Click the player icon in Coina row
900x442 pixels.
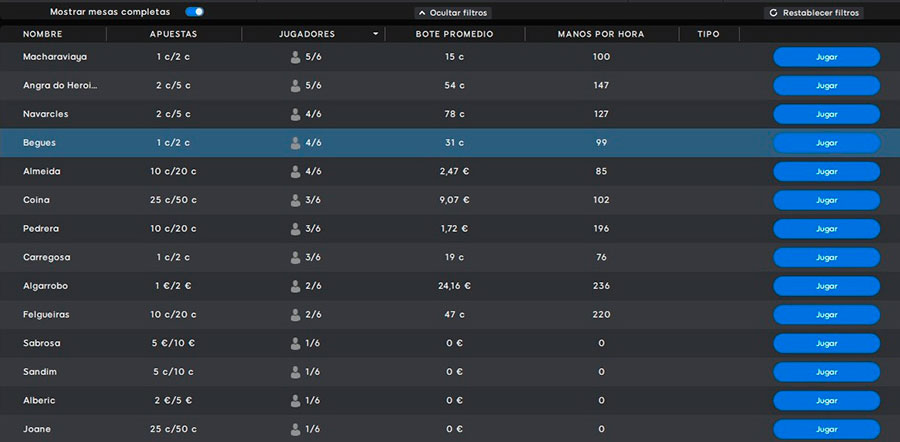(295, 201)
